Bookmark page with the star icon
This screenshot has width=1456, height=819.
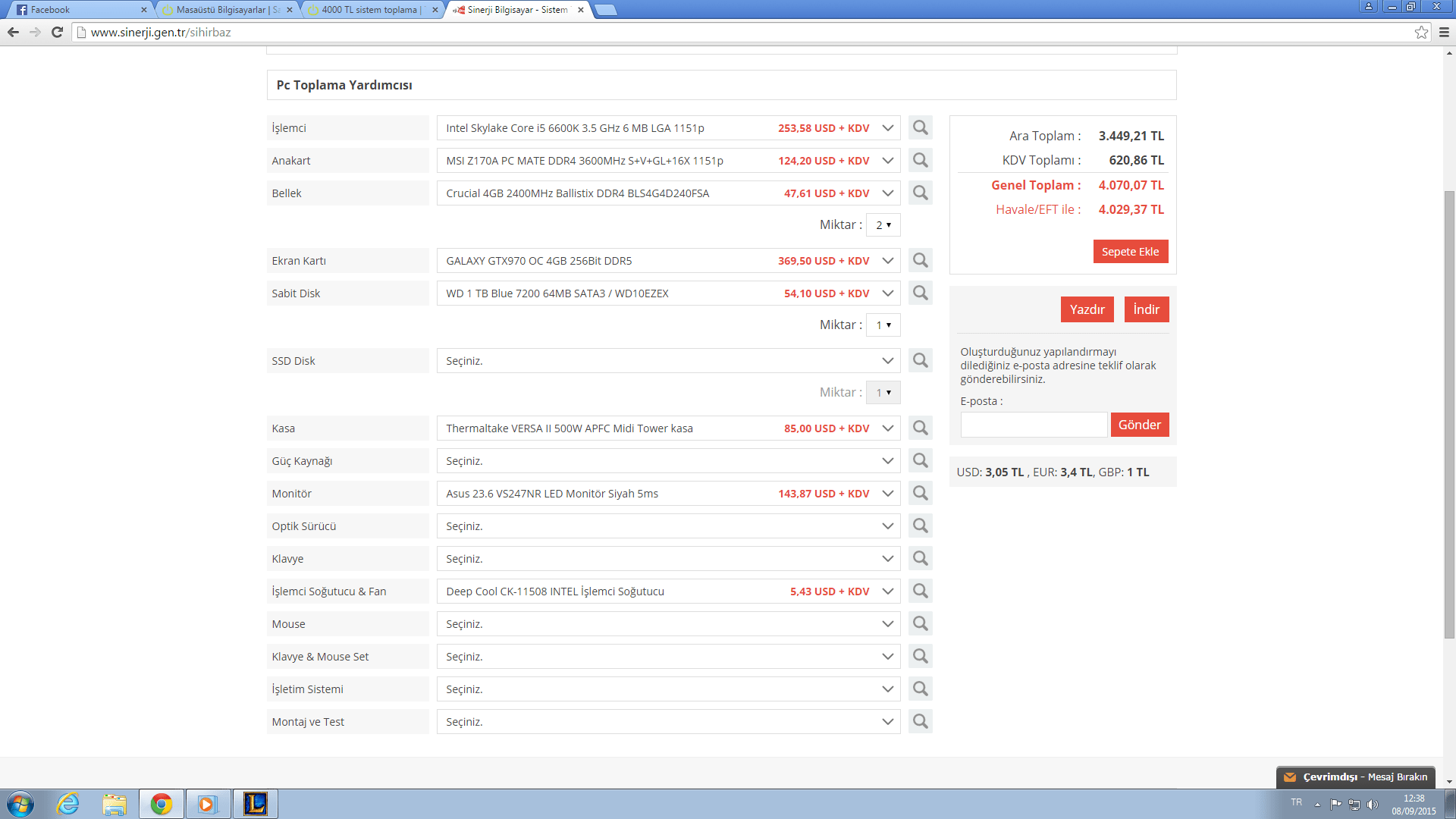(1421, 32)
